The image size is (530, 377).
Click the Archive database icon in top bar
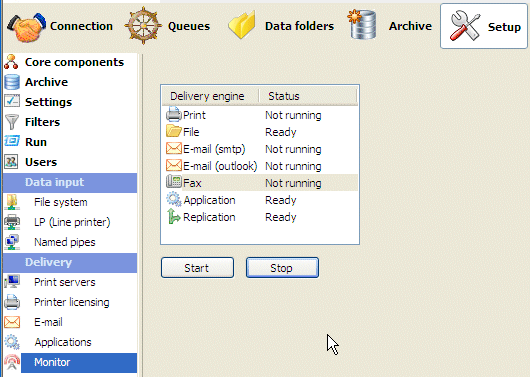[362, 24]
